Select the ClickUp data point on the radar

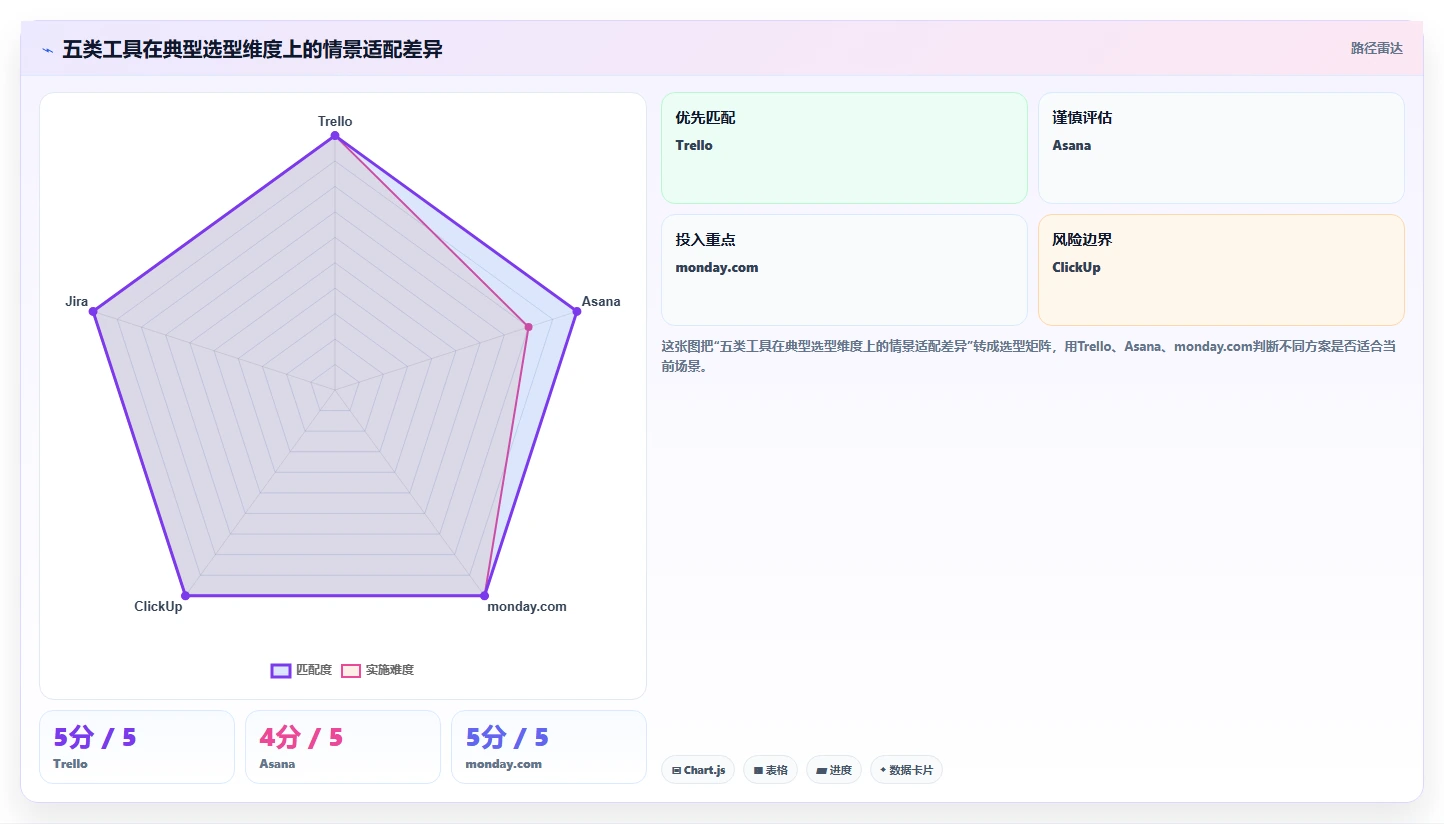coord(185,596)
